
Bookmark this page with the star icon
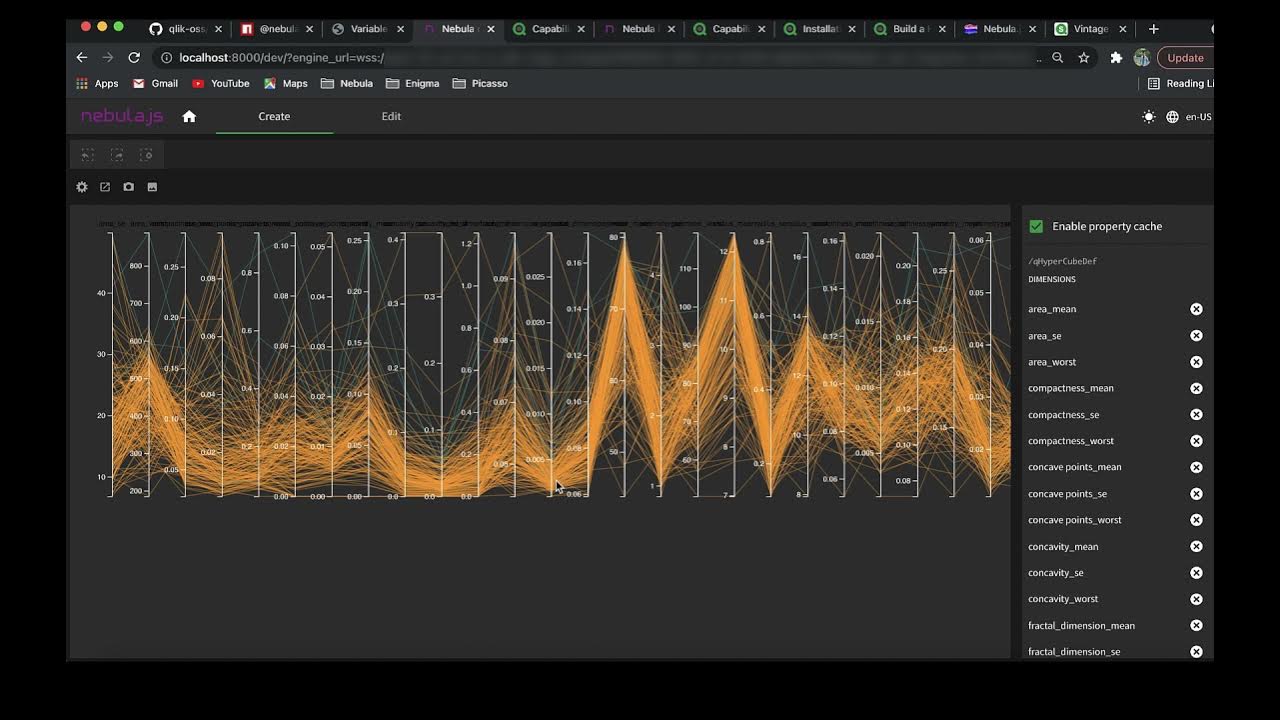[1083, 58]
